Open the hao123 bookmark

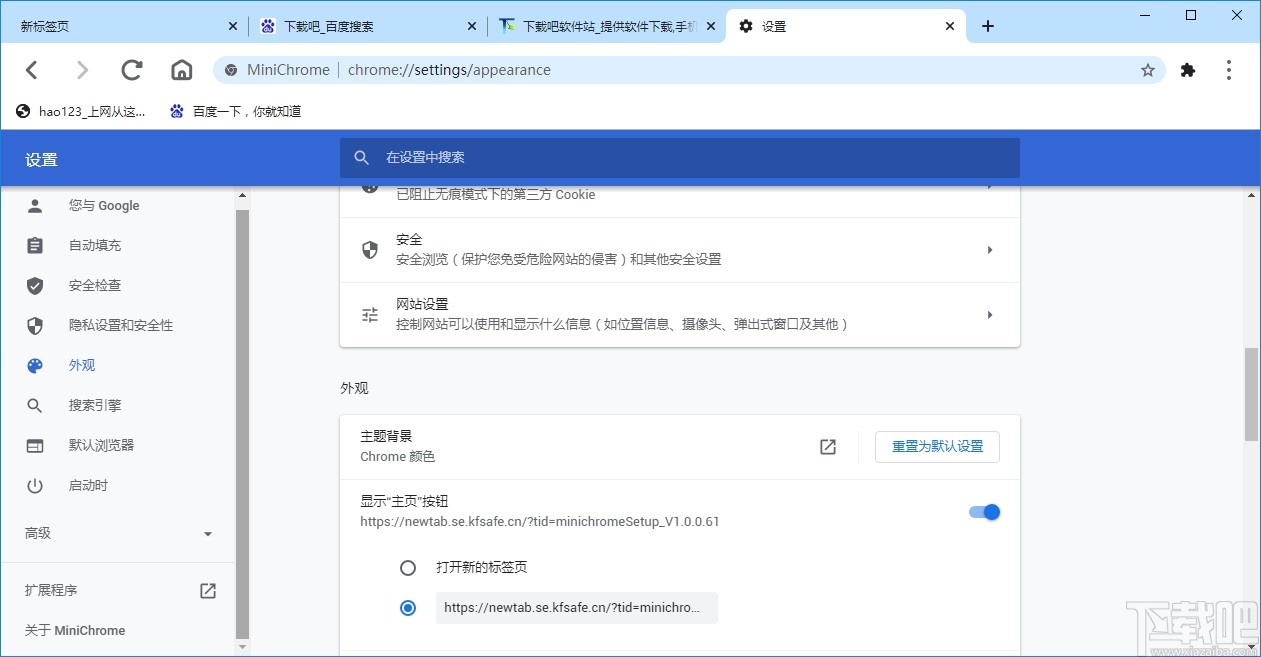tap(80, 112)
